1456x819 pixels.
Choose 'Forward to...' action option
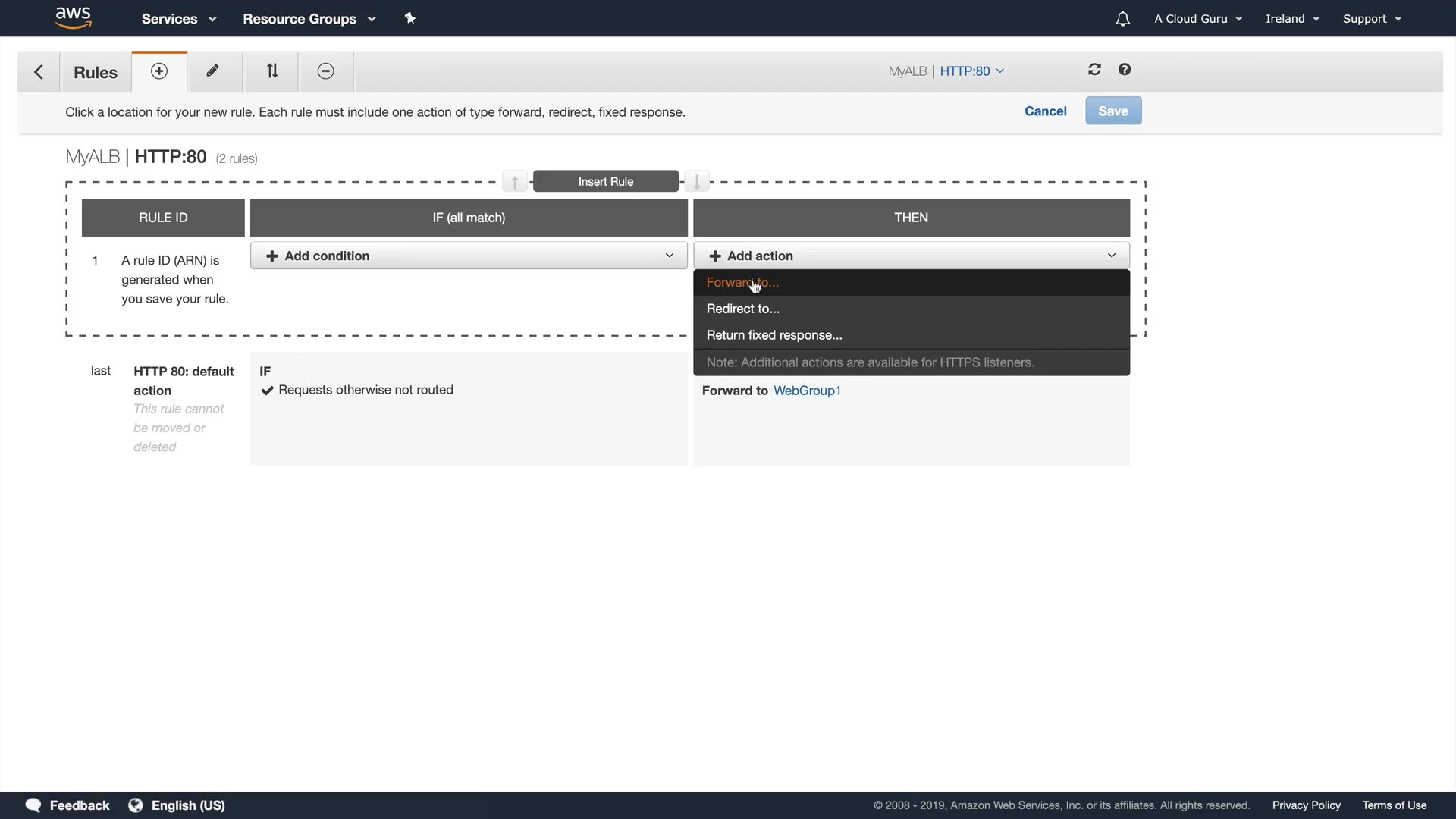click(x=742, y=283)
